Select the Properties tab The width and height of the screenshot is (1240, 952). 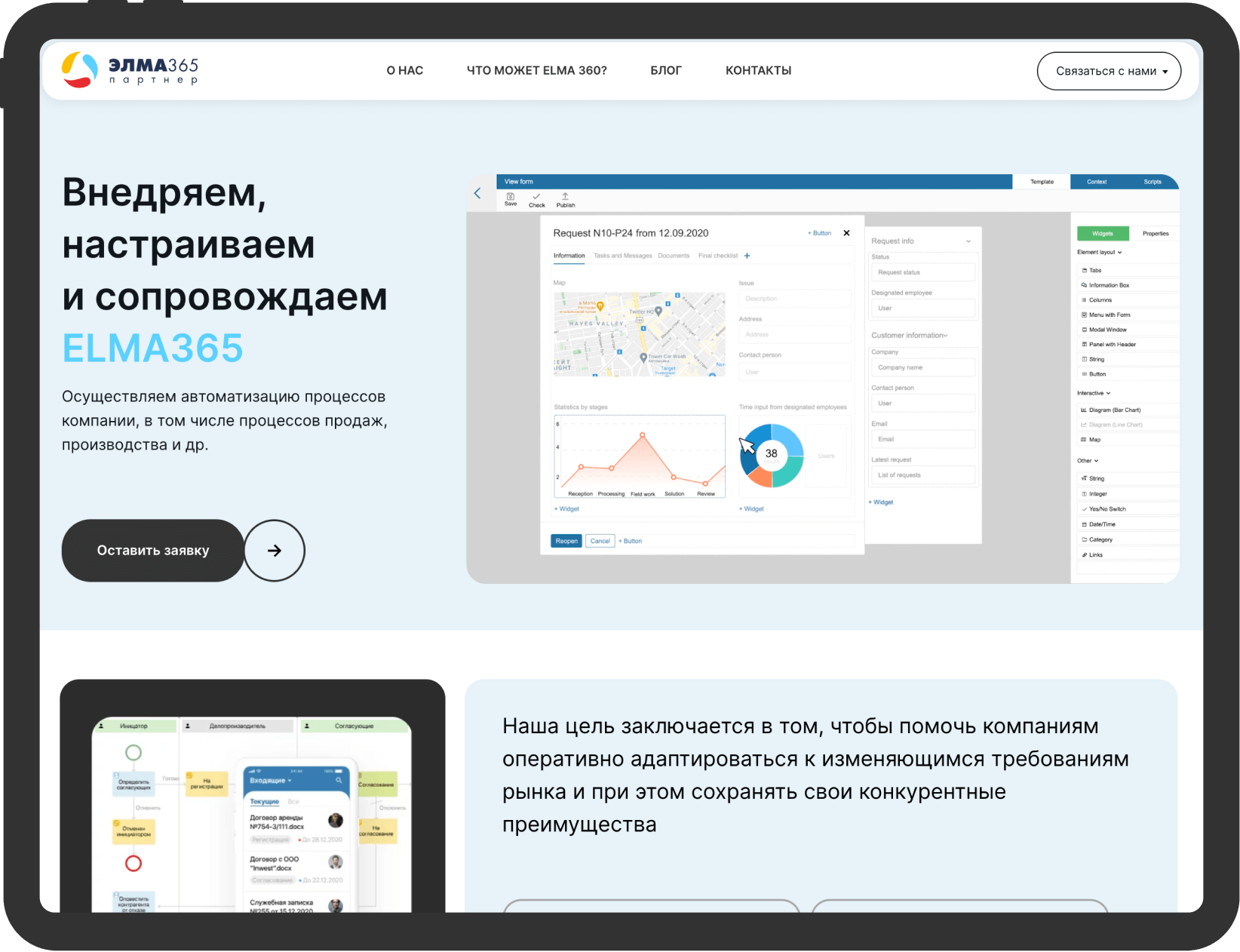tap(1156, 234)
